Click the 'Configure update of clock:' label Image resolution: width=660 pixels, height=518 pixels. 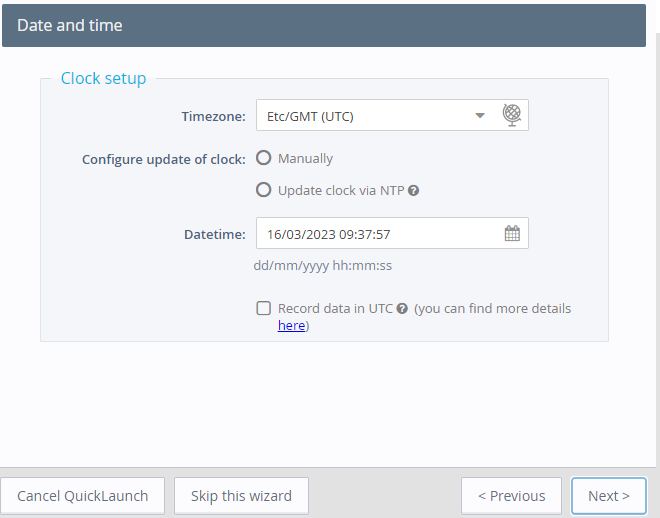(x=163, y=159)
